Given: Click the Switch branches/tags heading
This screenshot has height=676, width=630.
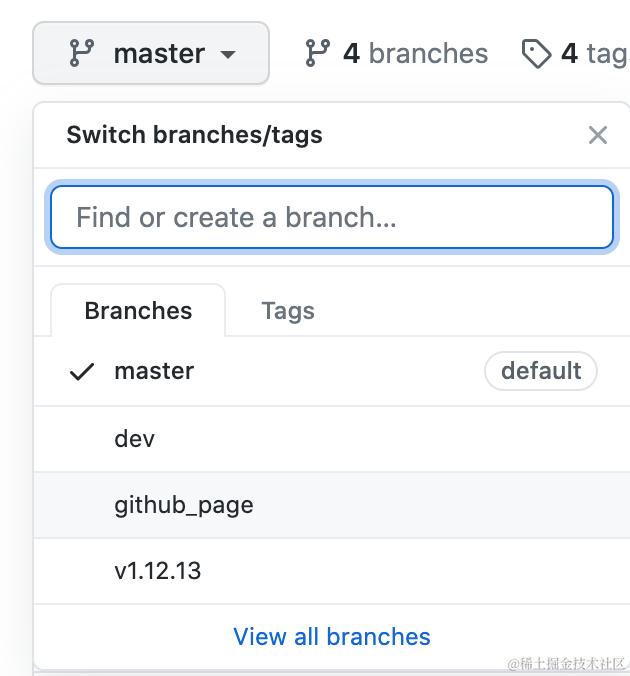Looking at the screenshot, I should pyautogui.click(x=194, y=135).
